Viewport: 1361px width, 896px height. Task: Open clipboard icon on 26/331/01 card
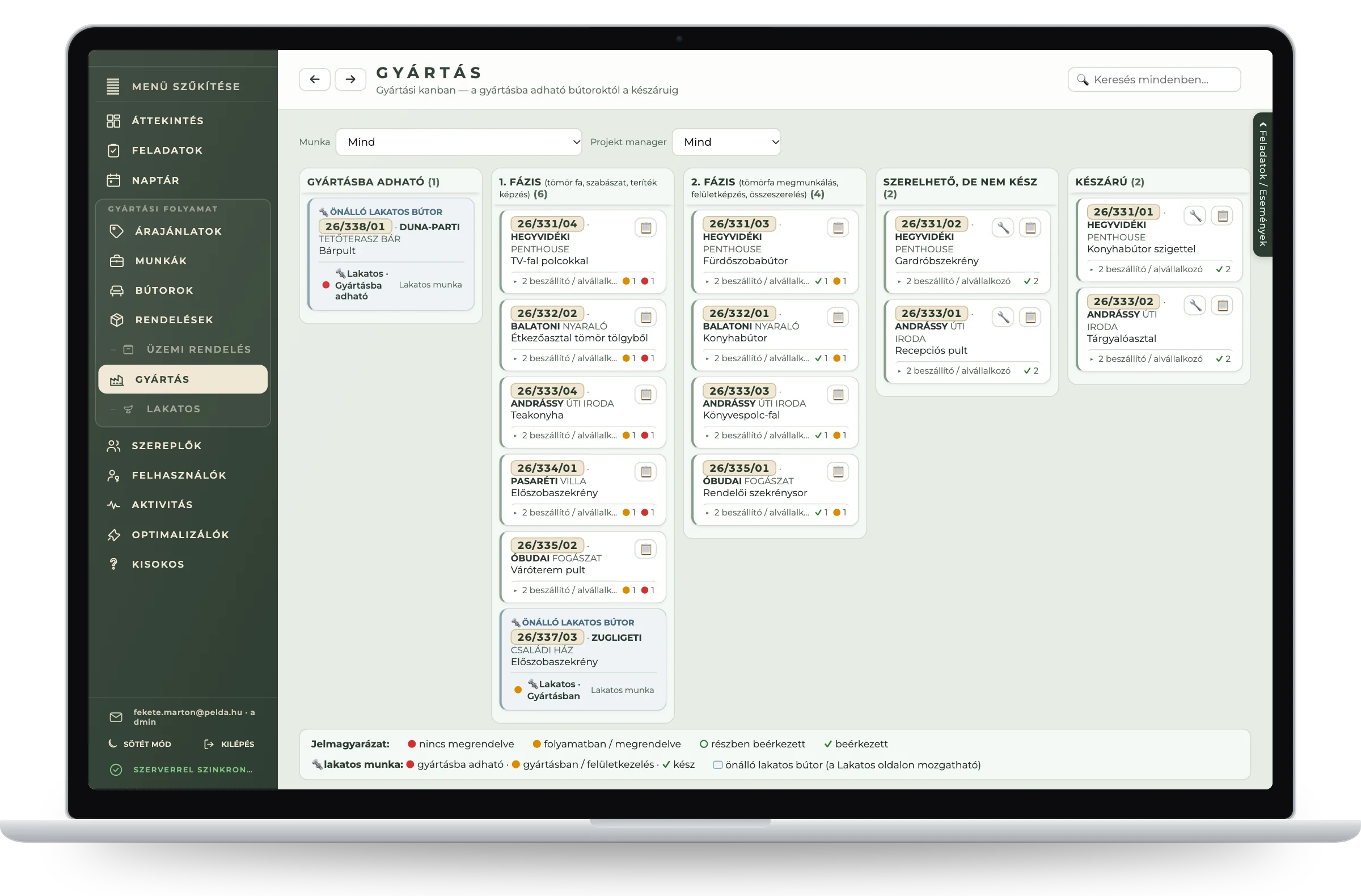[x=1223, y=215]
